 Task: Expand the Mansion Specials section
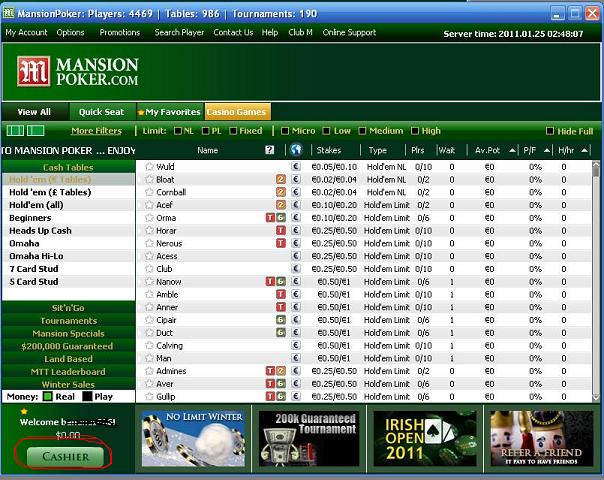click(x=68, y=333)
